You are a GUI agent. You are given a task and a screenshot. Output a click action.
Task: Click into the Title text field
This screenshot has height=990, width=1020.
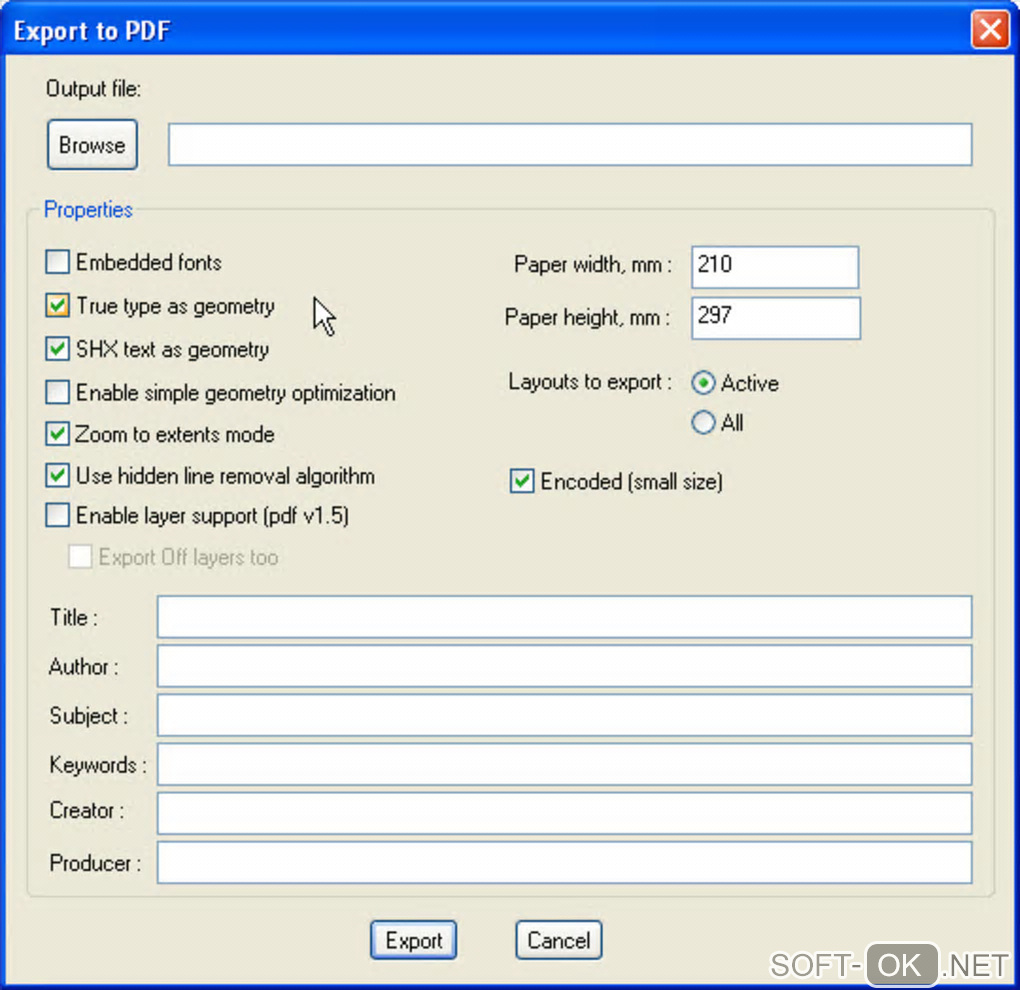[564, 617]
